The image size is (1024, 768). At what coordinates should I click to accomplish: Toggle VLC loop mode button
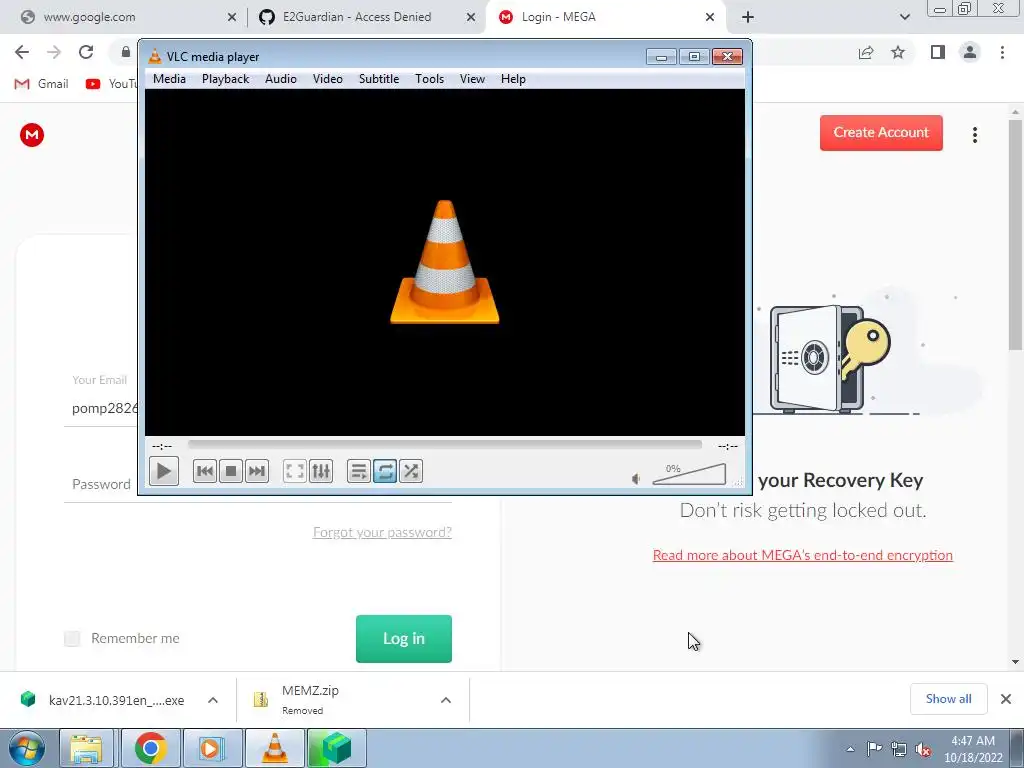(x=385, y=471)
